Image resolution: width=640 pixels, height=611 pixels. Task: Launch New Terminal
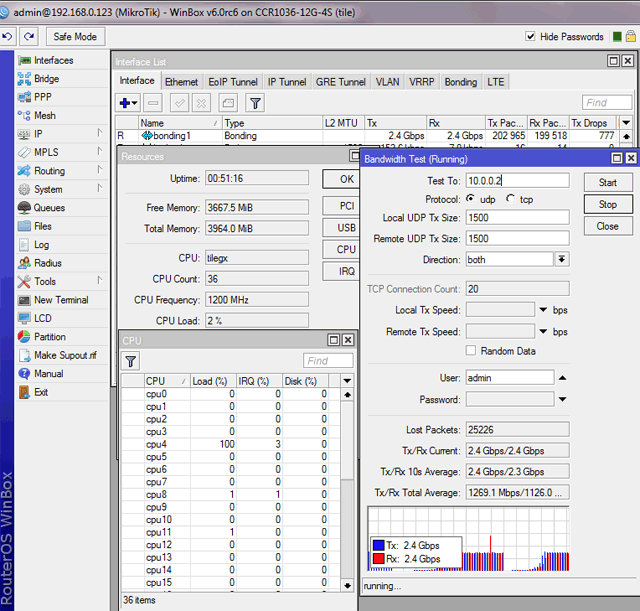tap(61, 300)
